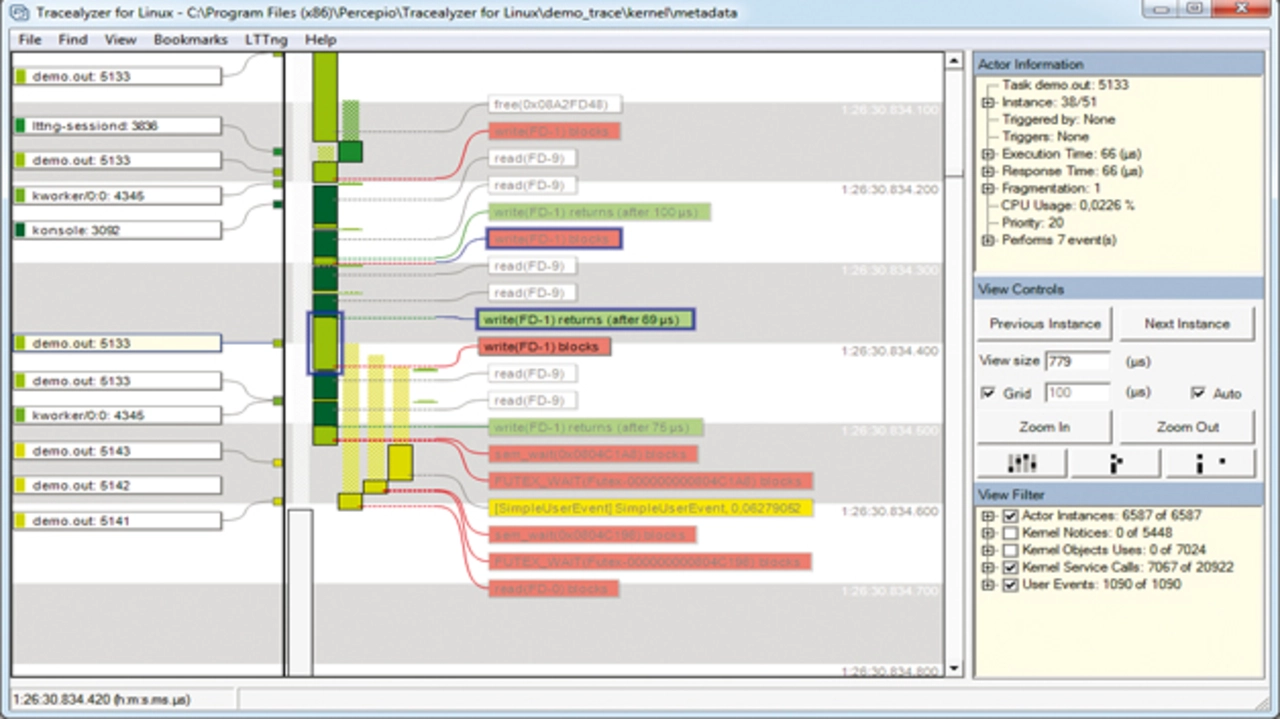
Task: Click the sliders-style view mode icon button
Action: 1021,463
